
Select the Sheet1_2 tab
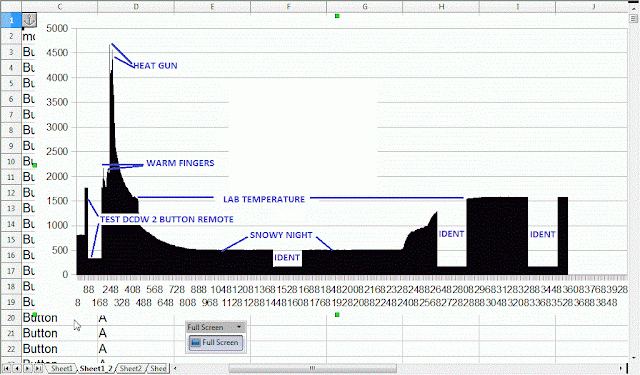tap(96, 368)
